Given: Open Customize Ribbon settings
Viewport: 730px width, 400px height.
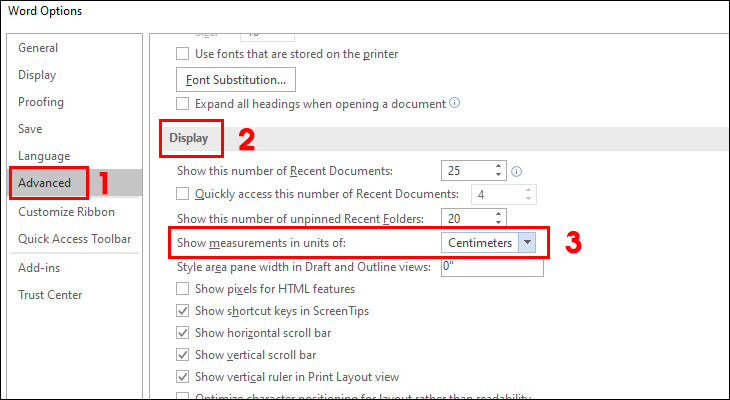Looking at the screenshot, I should pos(66,212).
